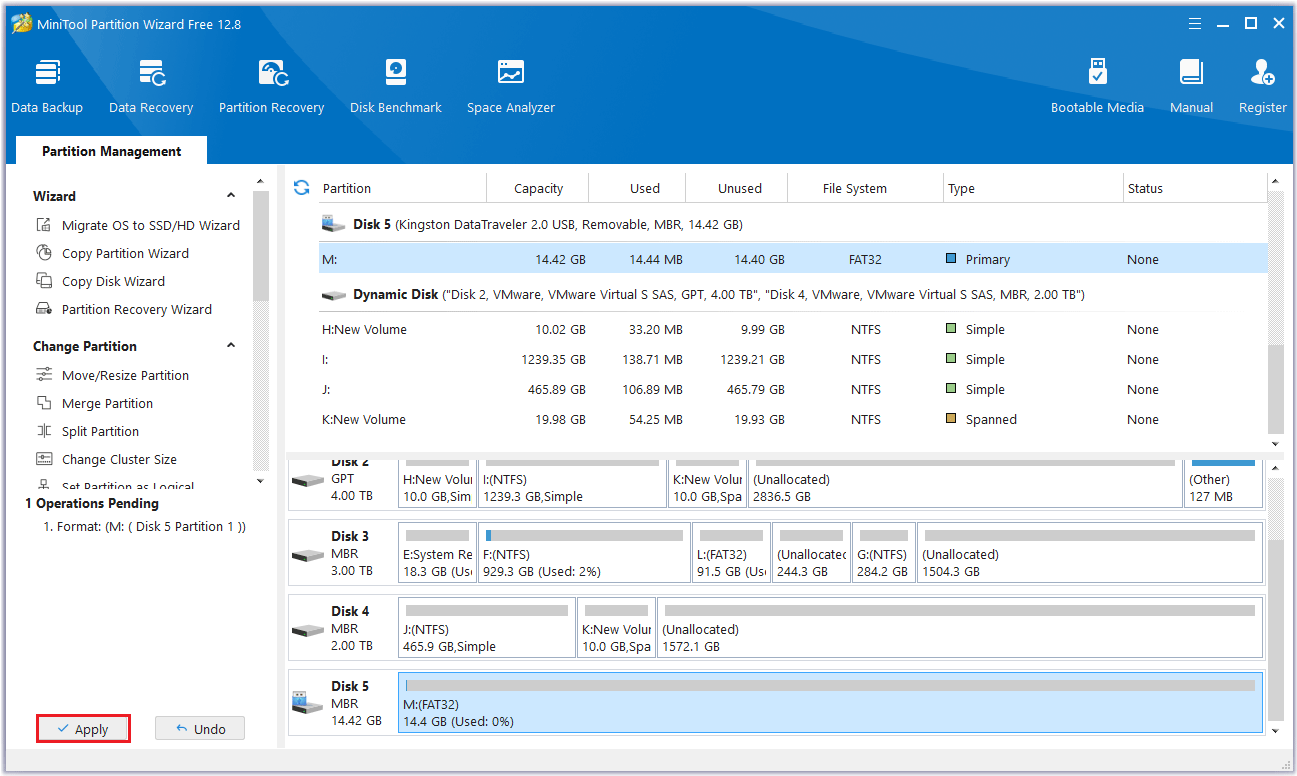Choose Split Partition option
The height and width of the screenshot is (776, 1297).
click(x=100, y=431)
